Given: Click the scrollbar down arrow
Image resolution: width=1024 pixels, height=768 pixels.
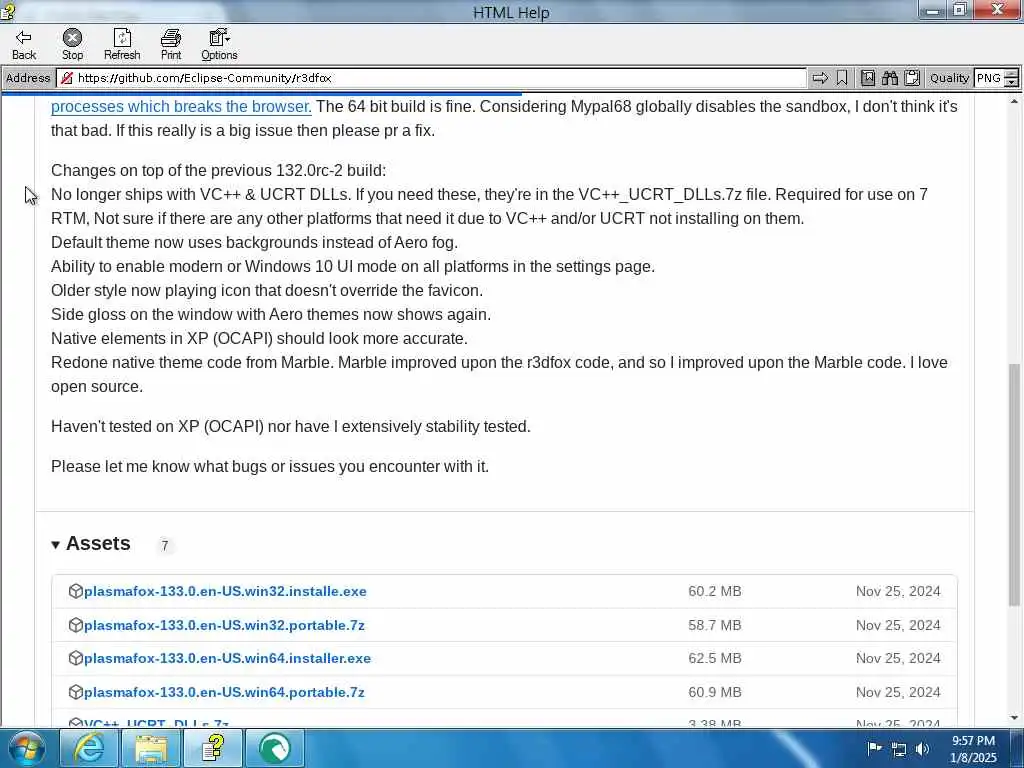Looking at the screenshot, I should point(1014,718).
